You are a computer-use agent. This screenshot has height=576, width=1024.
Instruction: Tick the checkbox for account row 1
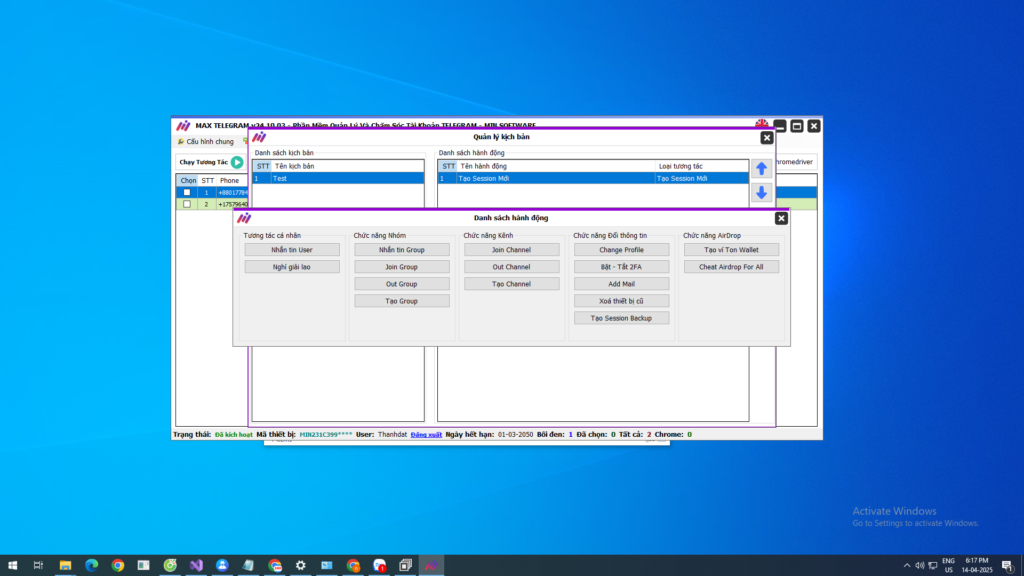pyautogui.click(x=186, y=192)
